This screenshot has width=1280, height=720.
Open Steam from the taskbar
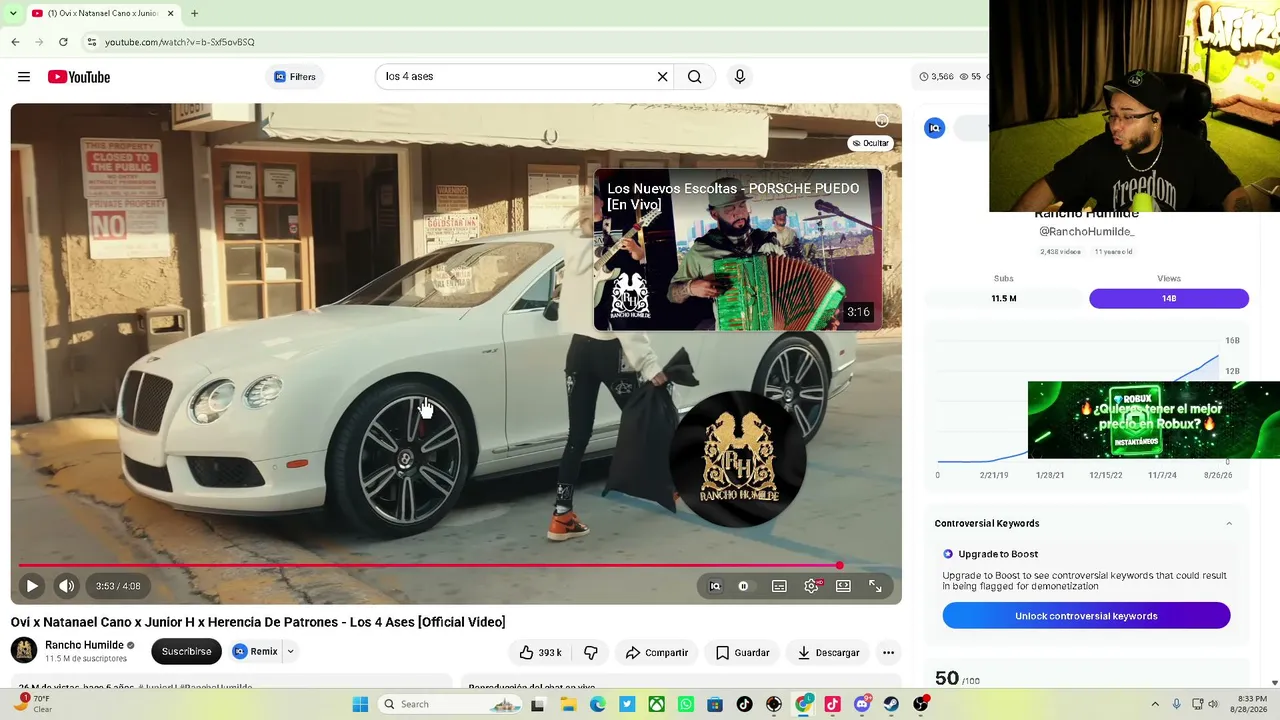coord(891,704)
